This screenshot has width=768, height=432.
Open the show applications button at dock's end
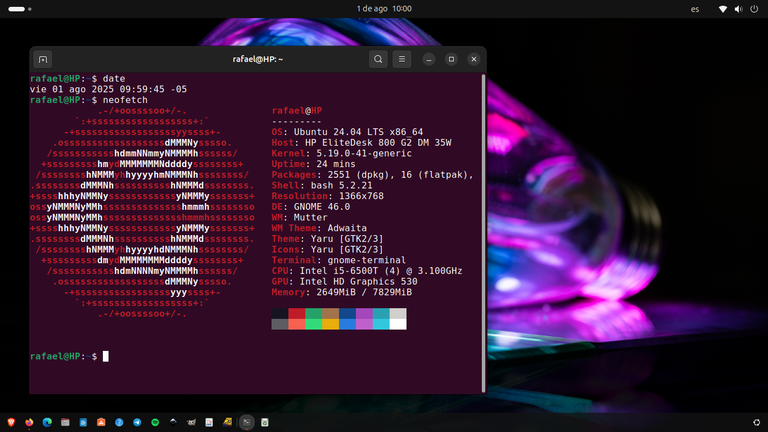pos(757,422)
